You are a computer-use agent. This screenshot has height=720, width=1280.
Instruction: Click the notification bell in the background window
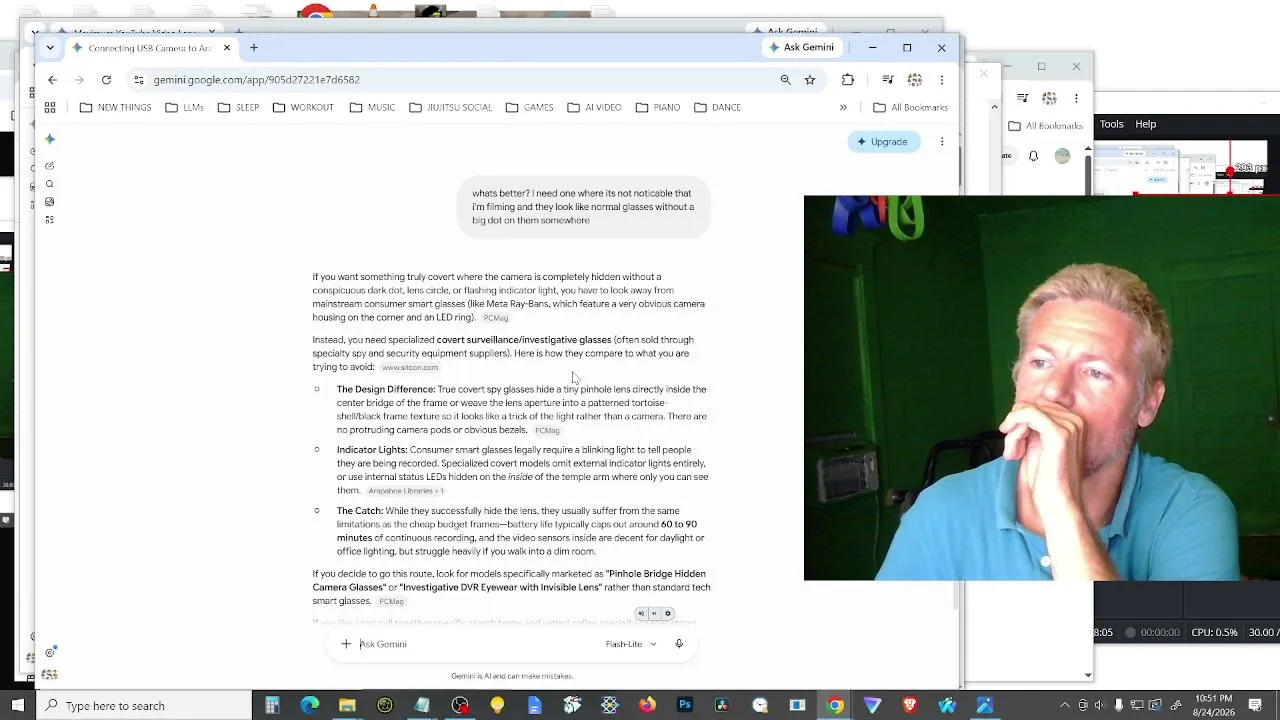coord(1033,156)
